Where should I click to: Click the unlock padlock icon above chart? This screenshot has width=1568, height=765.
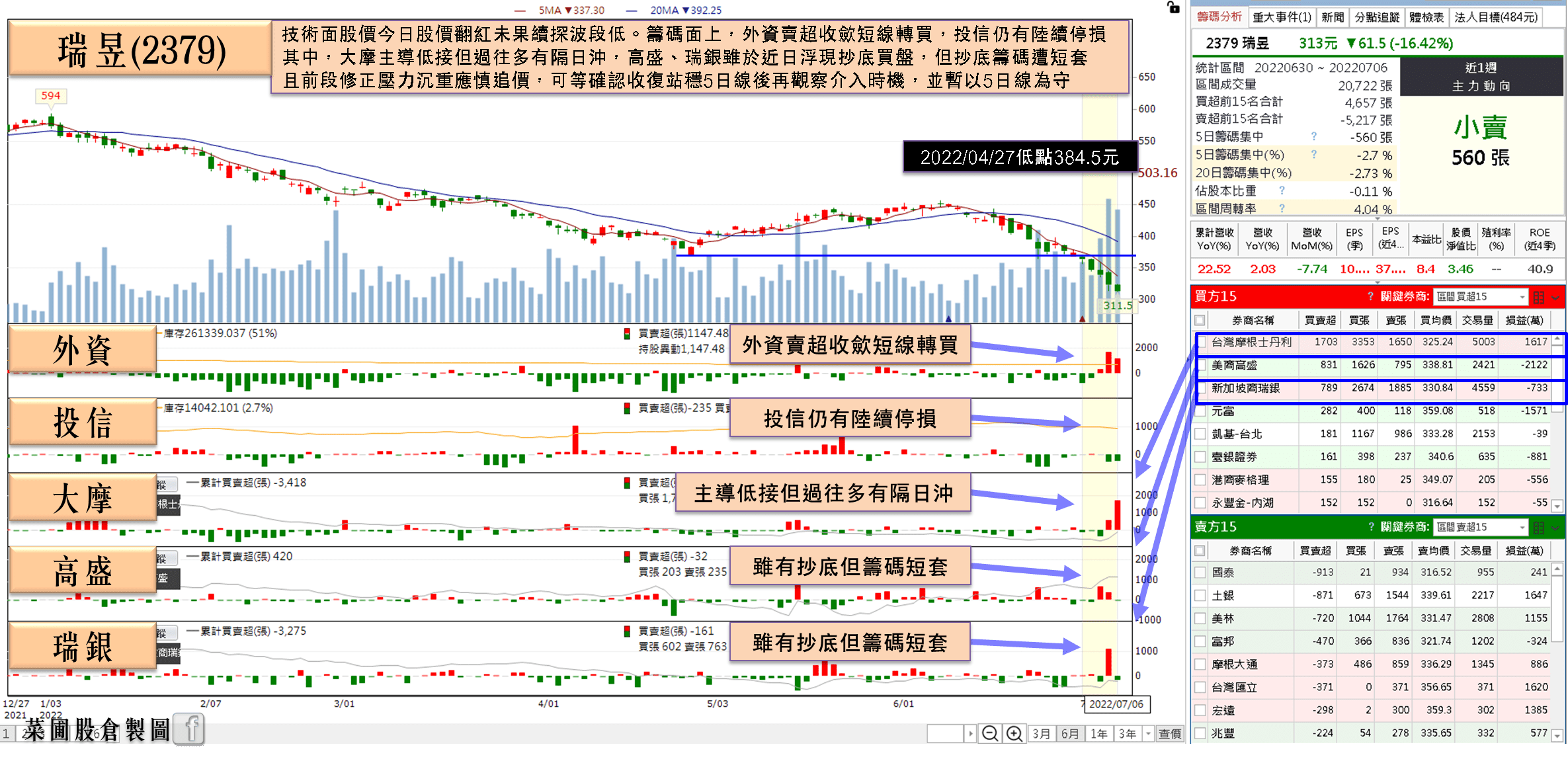(1173, 8)
